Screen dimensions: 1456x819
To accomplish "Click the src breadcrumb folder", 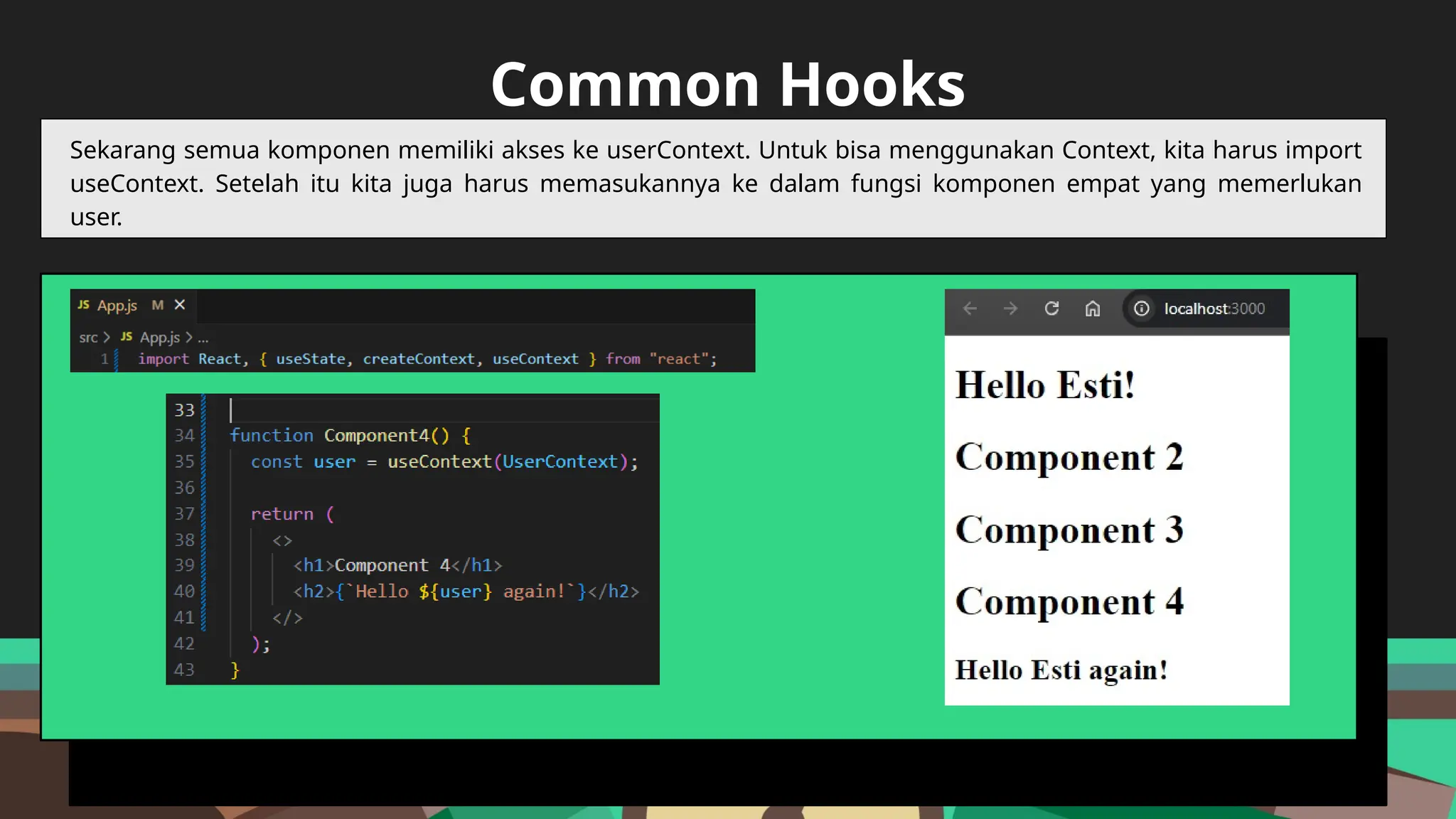I will 88,338.
